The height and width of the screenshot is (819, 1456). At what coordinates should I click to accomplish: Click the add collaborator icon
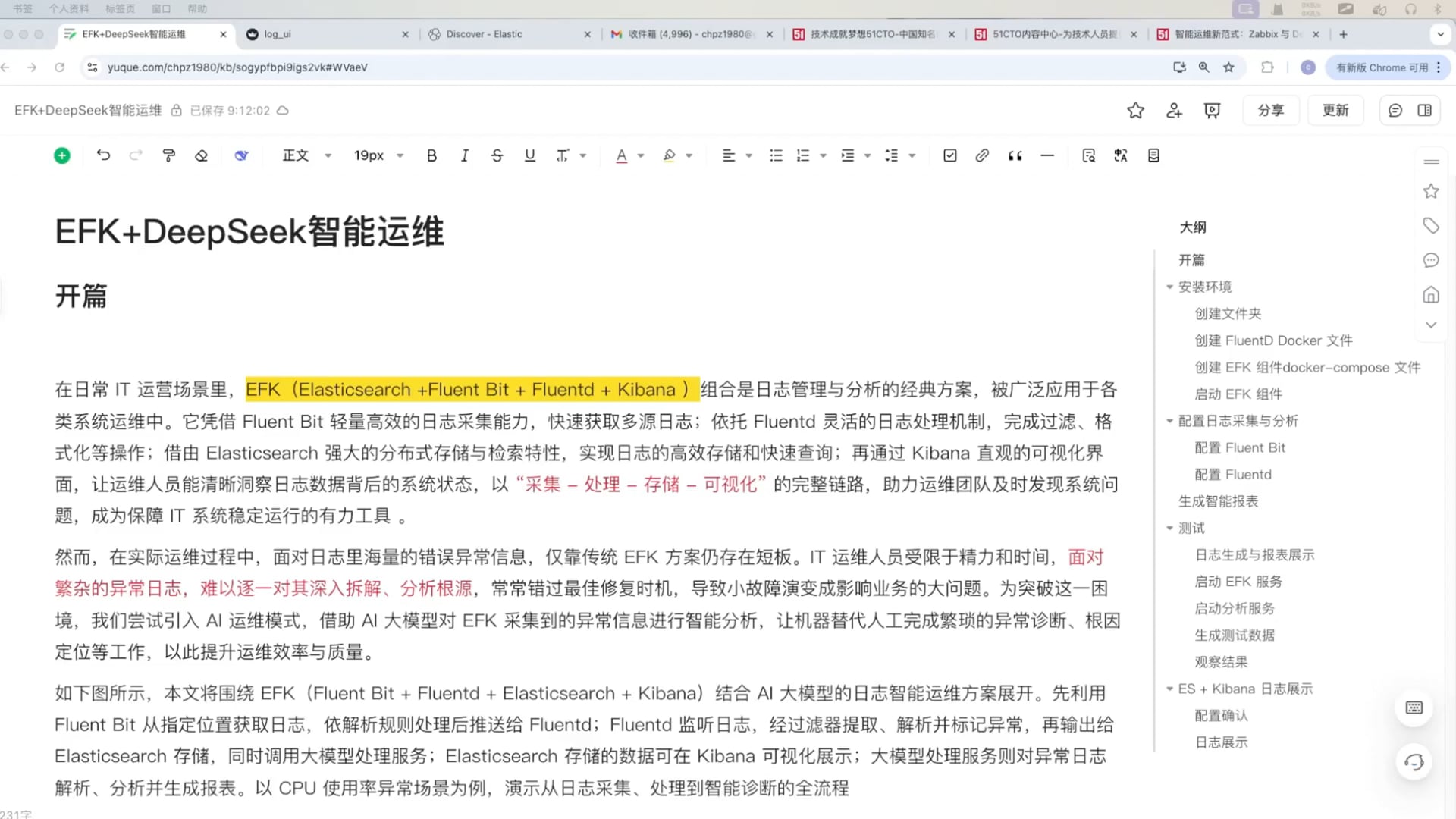click(1174, 111)
